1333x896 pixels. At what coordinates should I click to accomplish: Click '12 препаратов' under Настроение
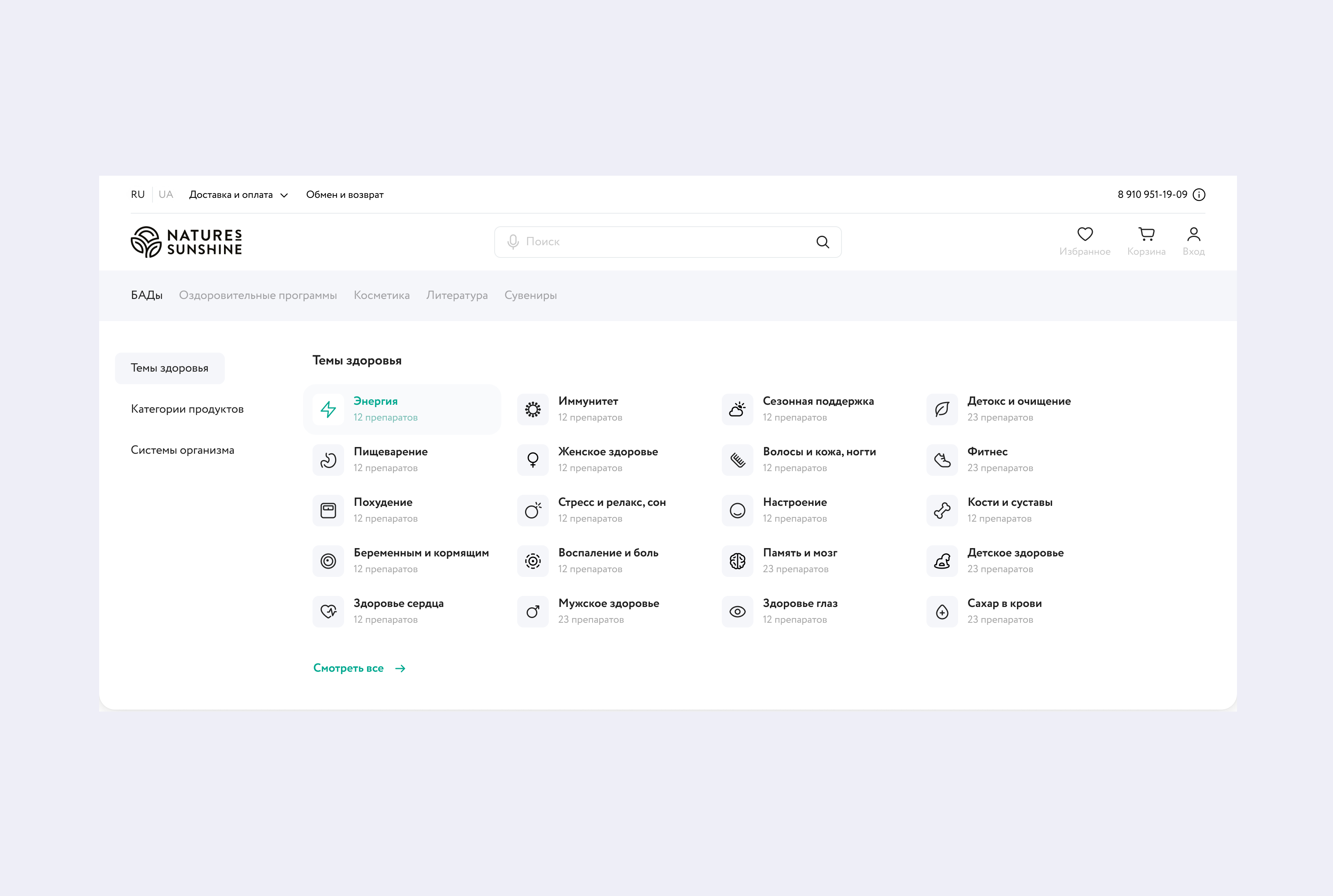coord(795,519)
